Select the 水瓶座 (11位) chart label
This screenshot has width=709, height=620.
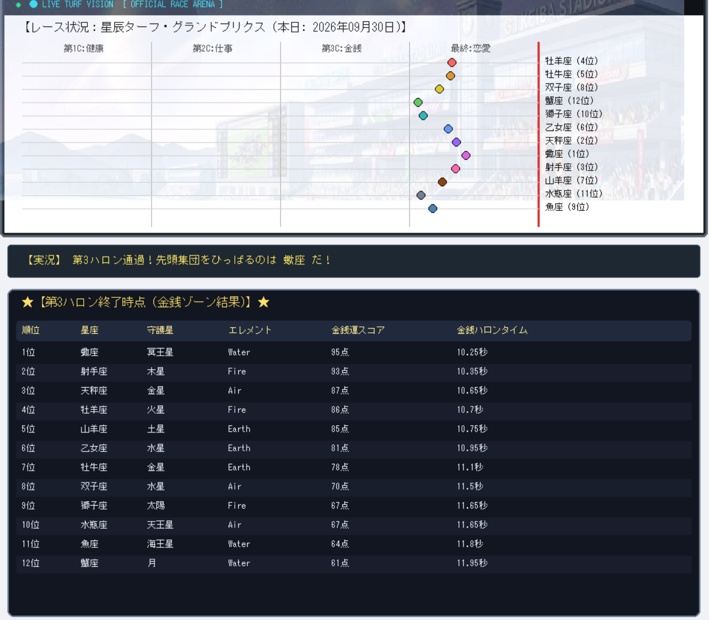[574, 194]
